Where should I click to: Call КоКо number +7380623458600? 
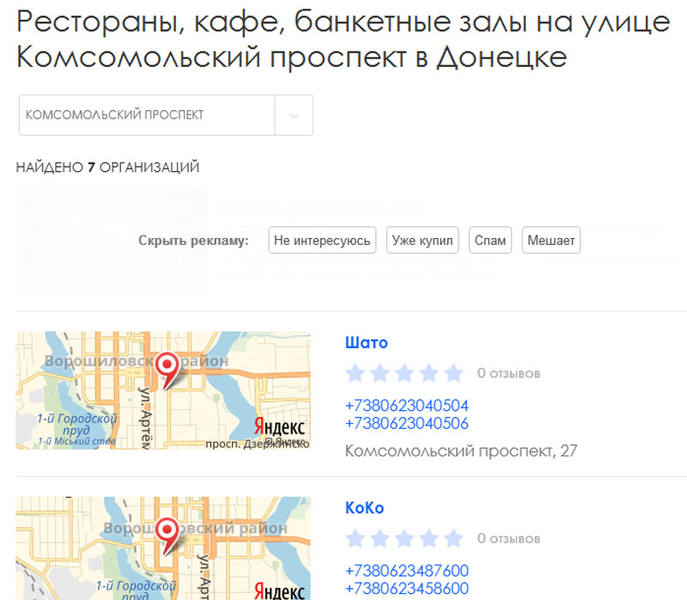[x=407, y=588]
